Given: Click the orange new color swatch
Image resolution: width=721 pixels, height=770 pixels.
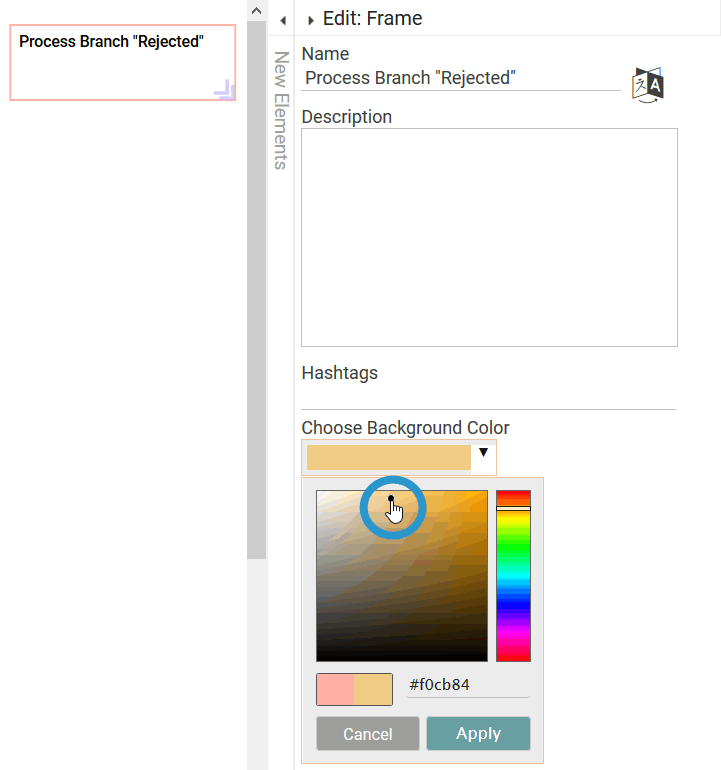Looking at the screenshot, I should coord(373,690).
